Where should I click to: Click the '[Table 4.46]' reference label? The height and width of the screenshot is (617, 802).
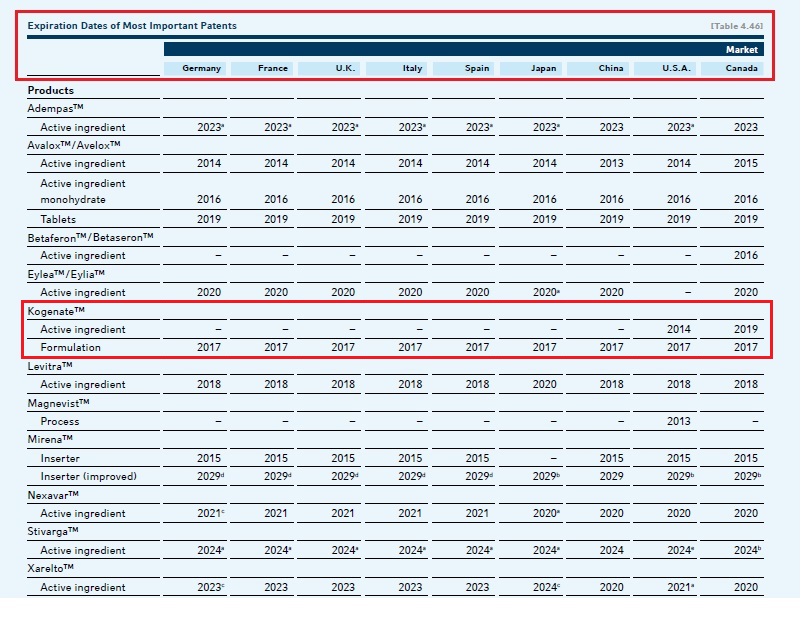click(x=737, y=26)
